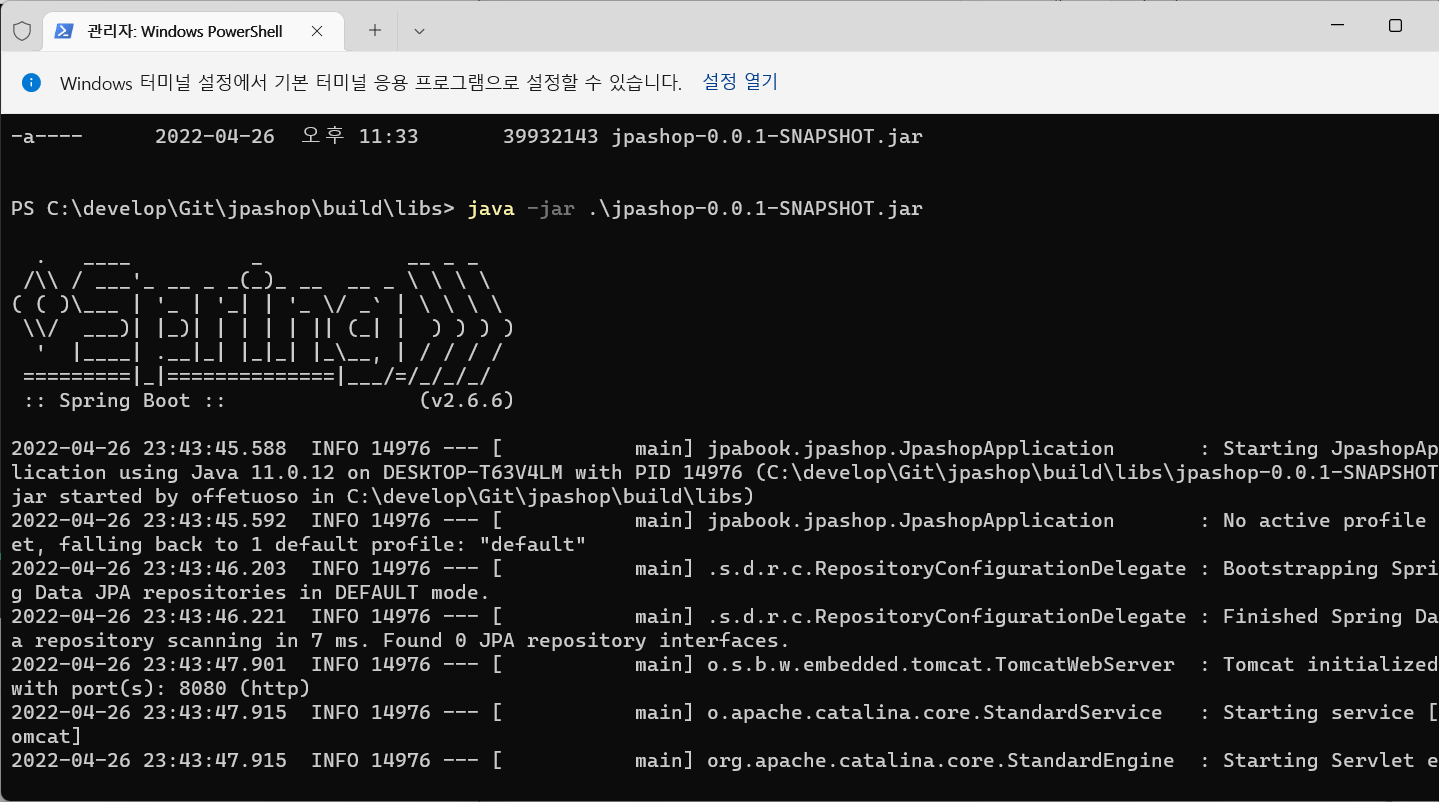This screenshot has width=1439, height=802.
Task: Click the date 2022-04-26 in file listing
Action: click(215, 137)
